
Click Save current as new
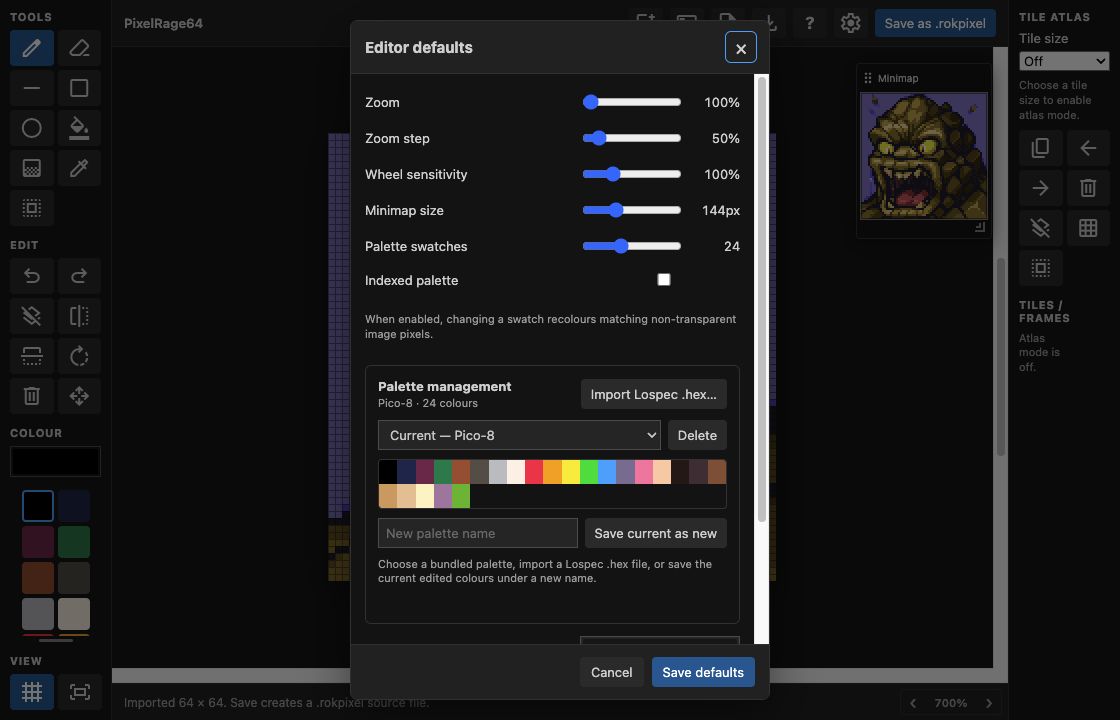656,534
